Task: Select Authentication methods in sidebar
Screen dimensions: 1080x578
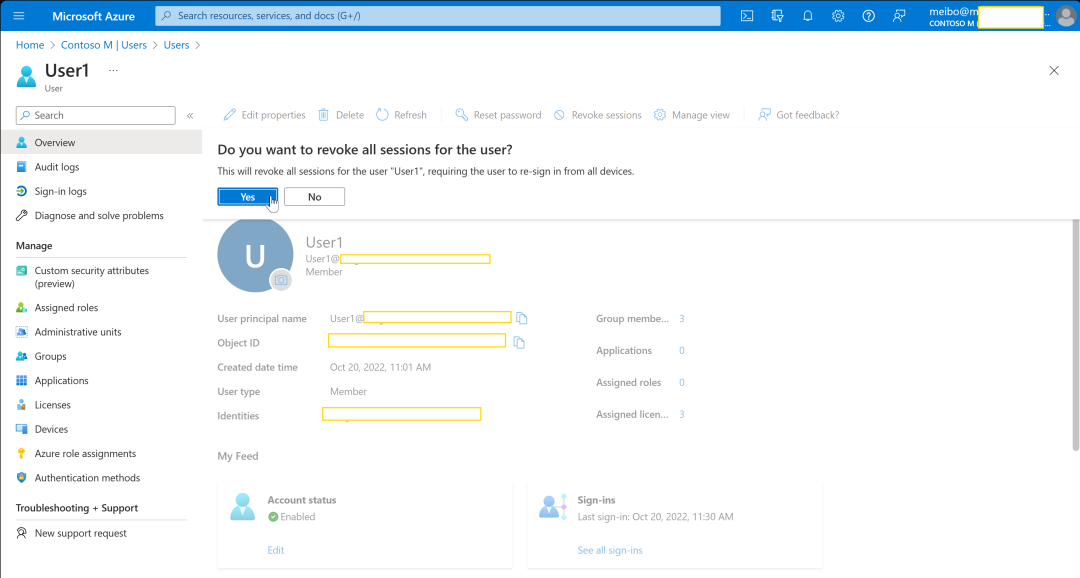Action: tap(87, 478)
